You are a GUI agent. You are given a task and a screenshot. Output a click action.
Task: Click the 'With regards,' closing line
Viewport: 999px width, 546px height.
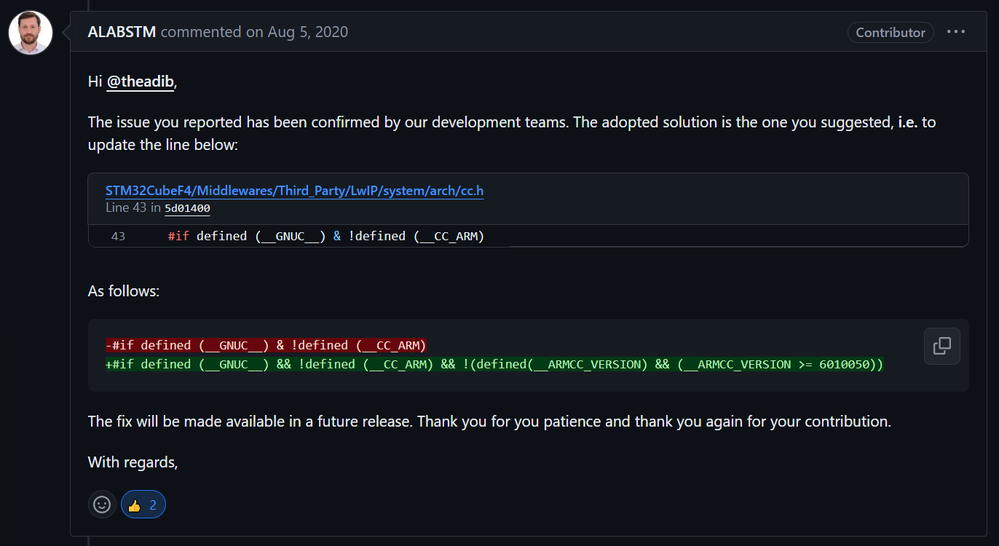[132, 462]
